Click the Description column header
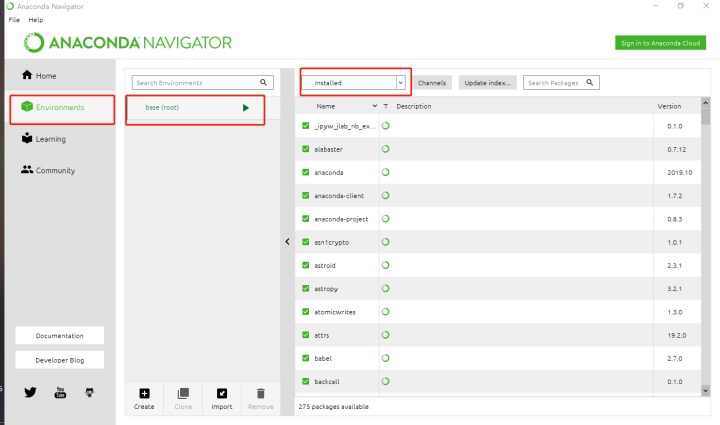 pos(414,106)
